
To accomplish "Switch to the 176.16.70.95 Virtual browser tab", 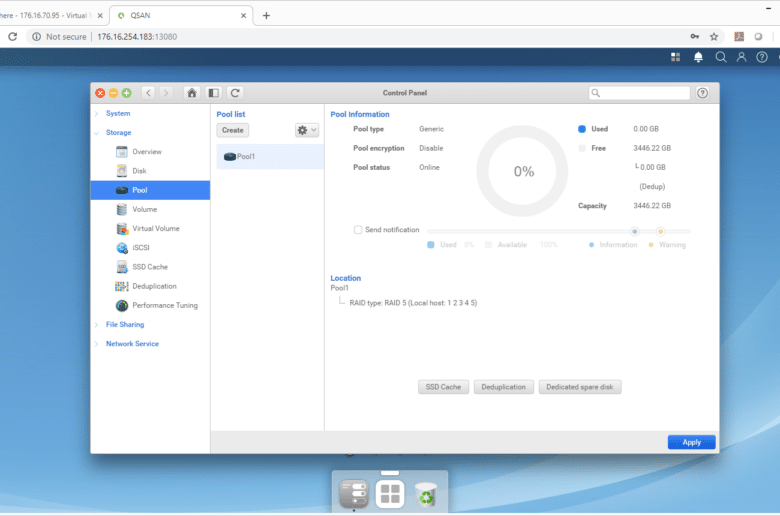I will [x=46, y=15].
